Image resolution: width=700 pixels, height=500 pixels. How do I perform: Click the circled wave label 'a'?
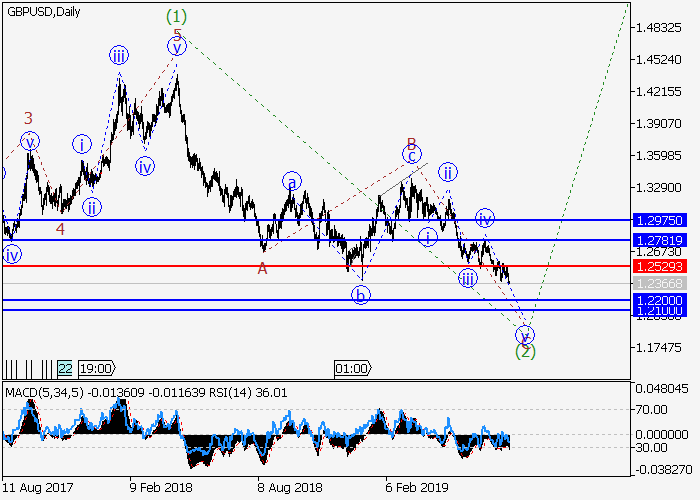point(292,181)
